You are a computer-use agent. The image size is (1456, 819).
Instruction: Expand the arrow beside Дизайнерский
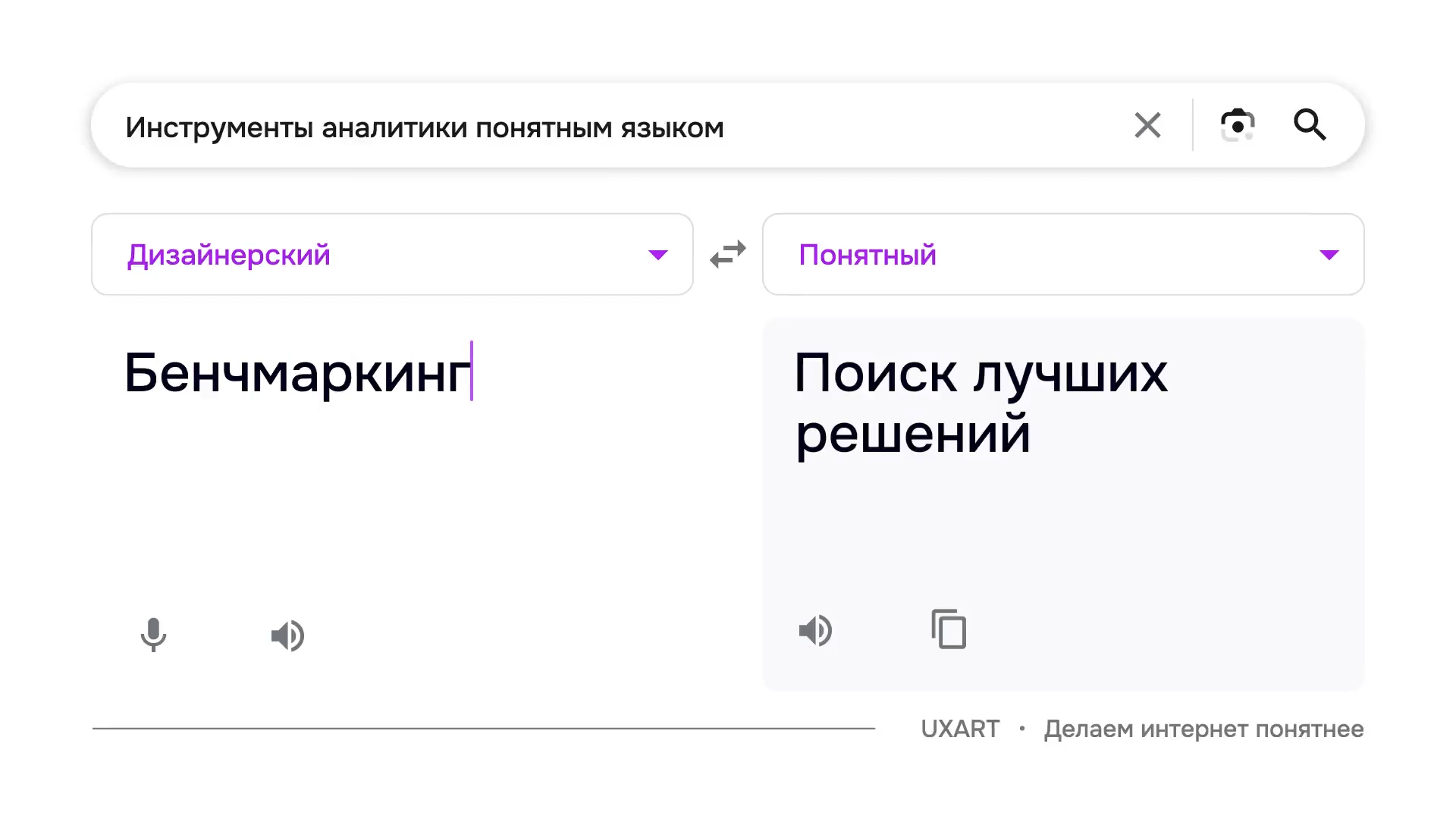pos(657,255)
